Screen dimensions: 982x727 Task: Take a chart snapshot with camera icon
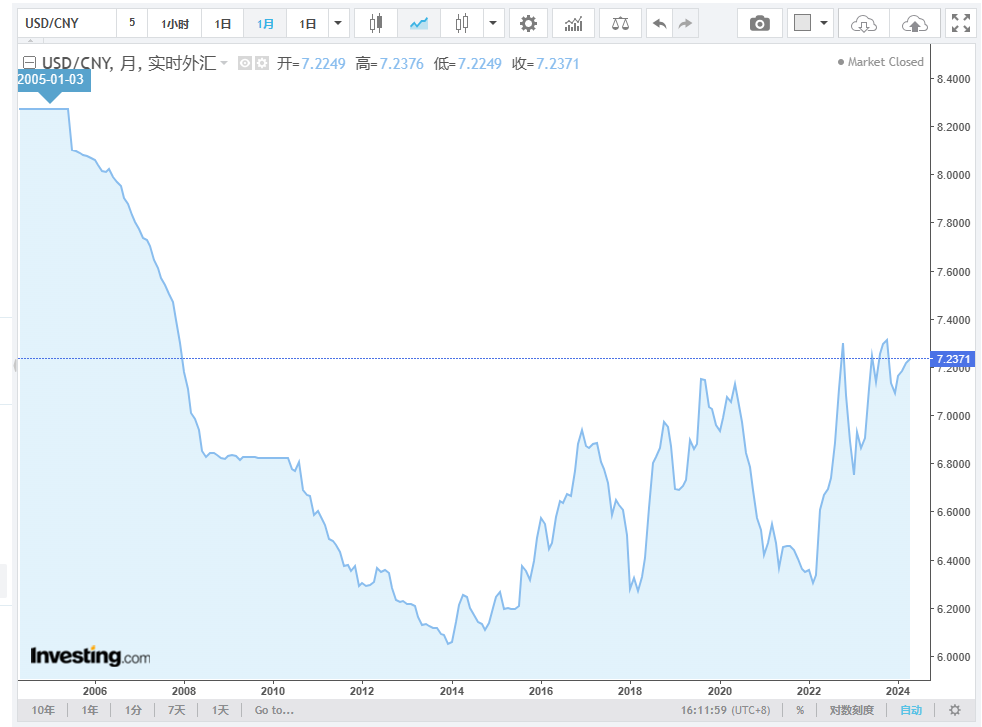pos(760,23)
